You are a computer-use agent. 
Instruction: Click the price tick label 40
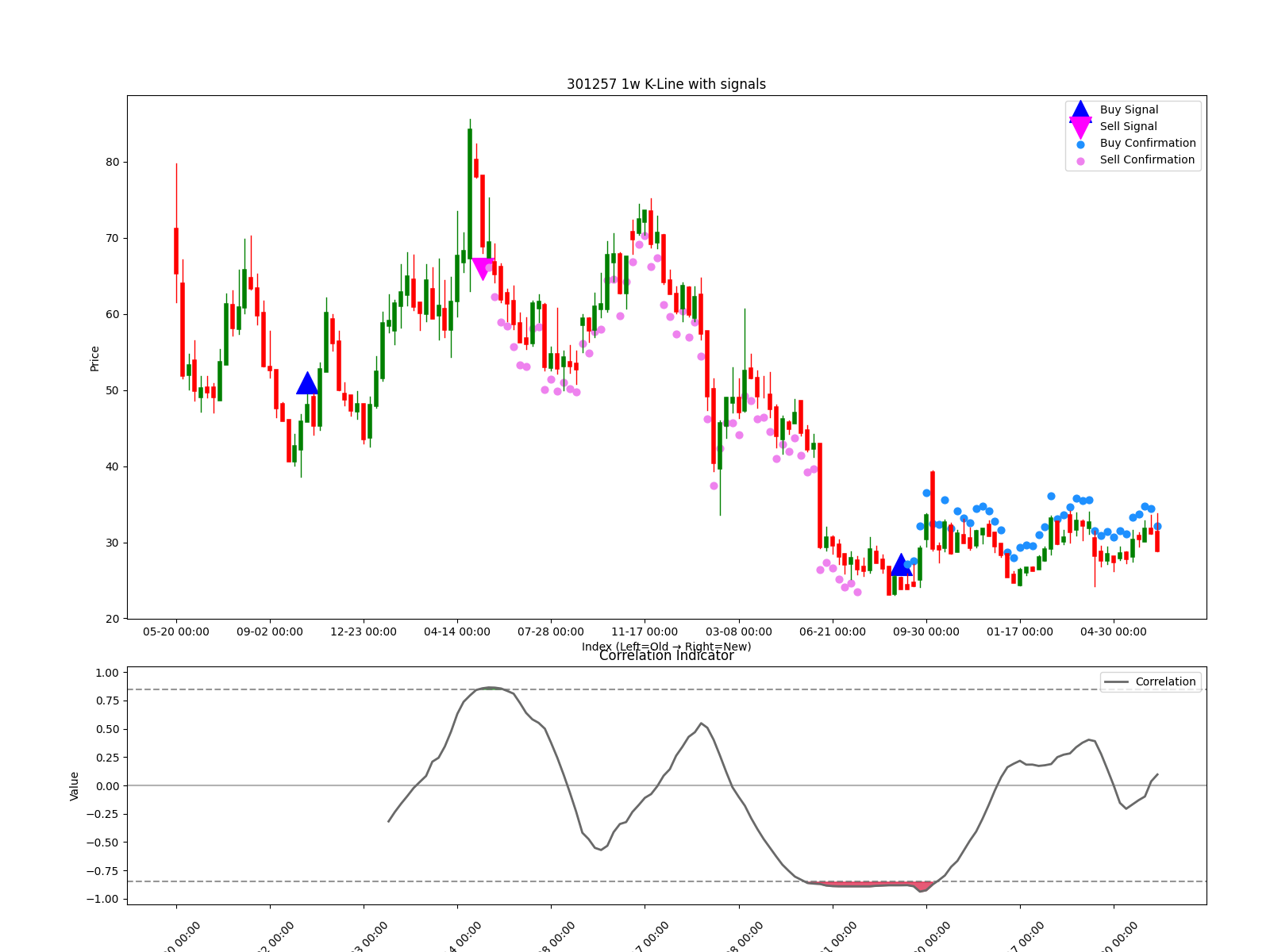pyautogui.click(x=113, y=466)
